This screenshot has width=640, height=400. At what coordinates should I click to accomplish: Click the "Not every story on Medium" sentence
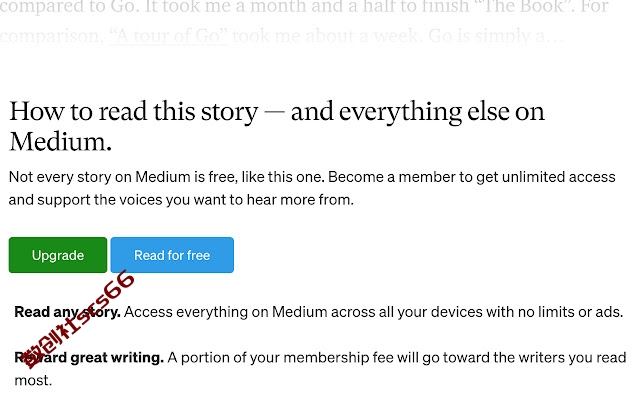[167, 177]
